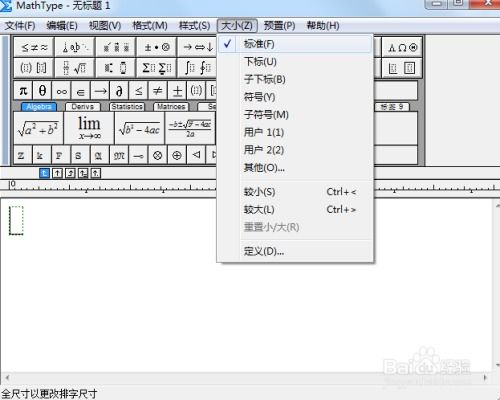
Task: Insert the left triangle symbol ◁
Action: coord(196,155)
